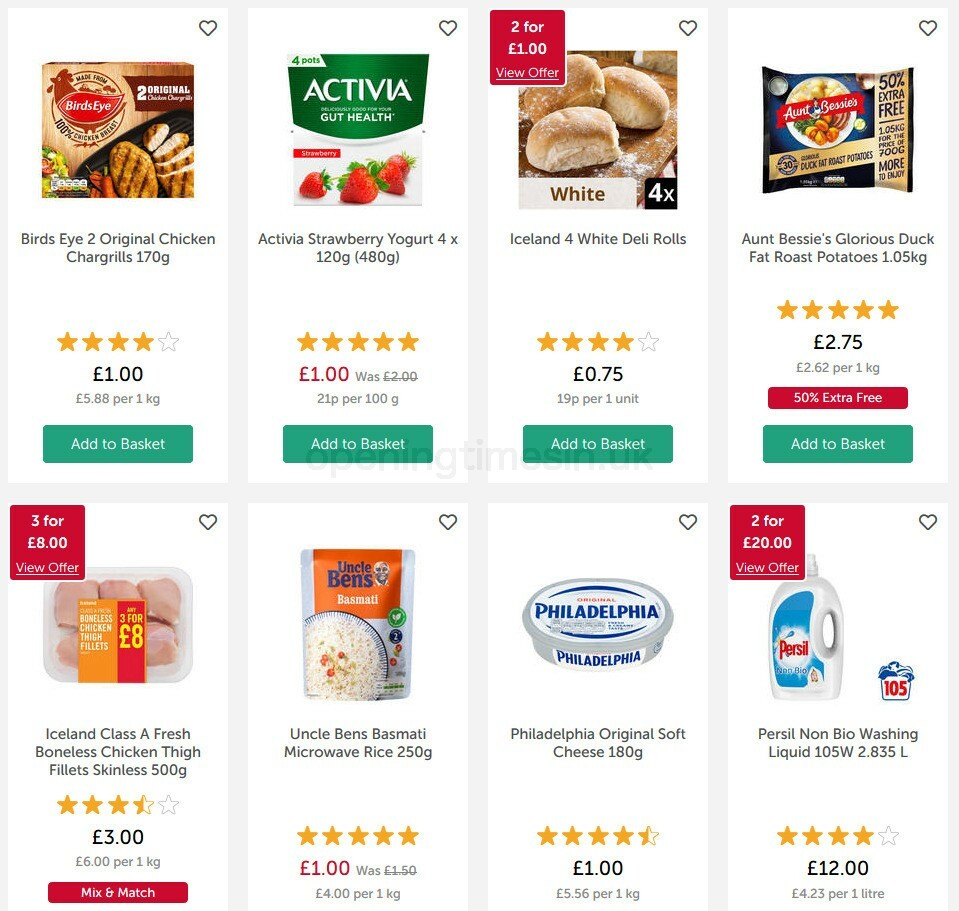Click the star rating on Philadelphia cheese
Viewport: 959px width, 911px height.
pyautogui.click(x=597, y=835)
